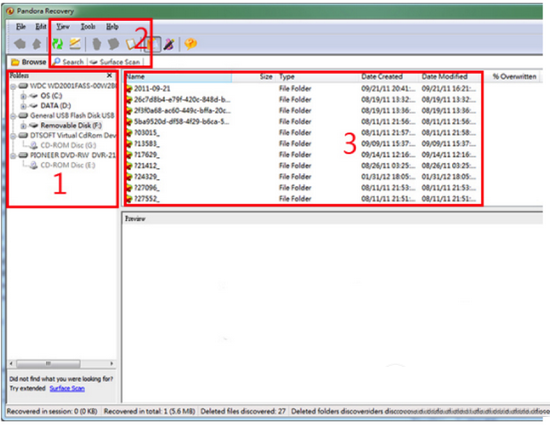Select the ?24329_ folder name
550x426 pixels.
coord(147,177)
